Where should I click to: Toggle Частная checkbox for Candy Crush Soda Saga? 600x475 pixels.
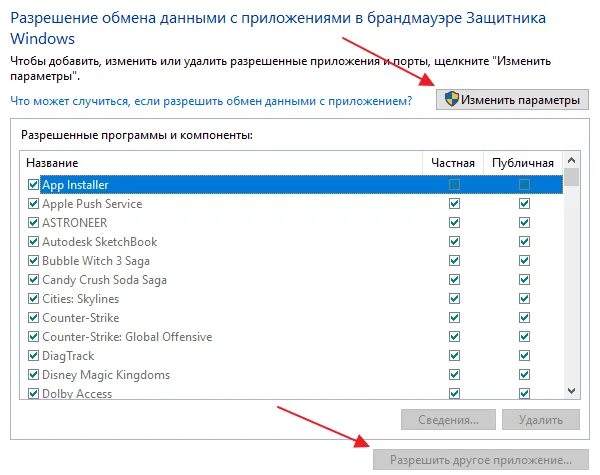click(454, 279)
